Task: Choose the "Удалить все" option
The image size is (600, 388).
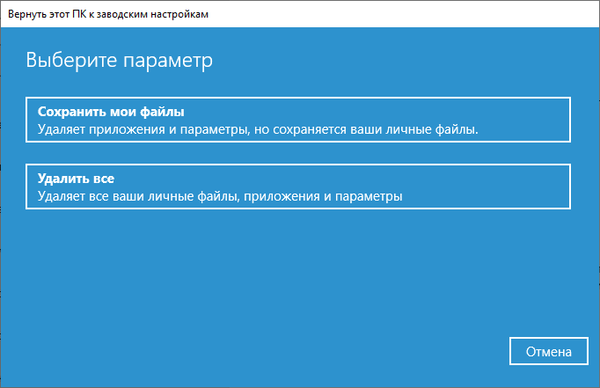Action: [298, 187]
